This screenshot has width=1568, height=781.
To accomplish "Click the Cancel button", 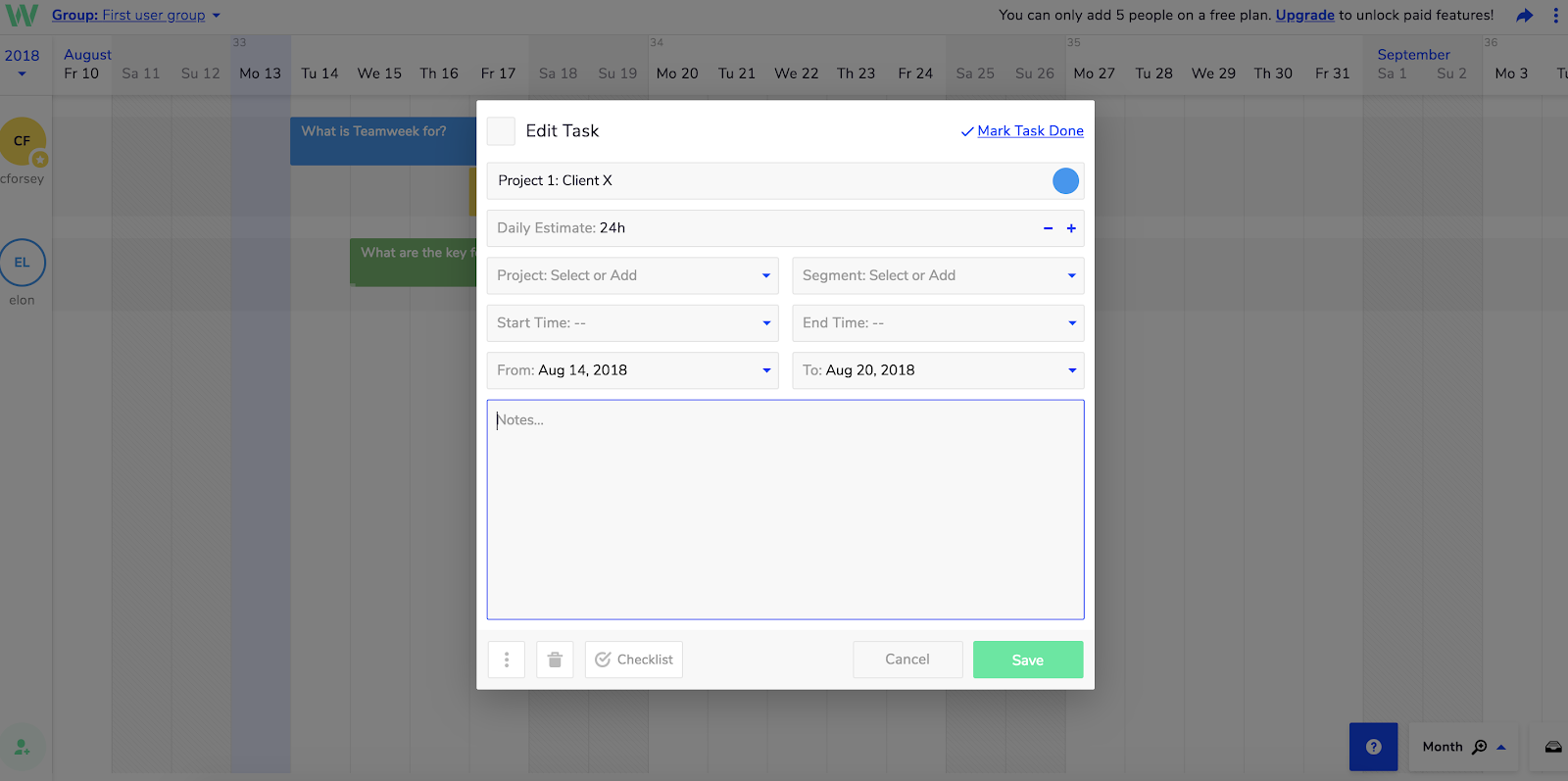I will (907, 659).
